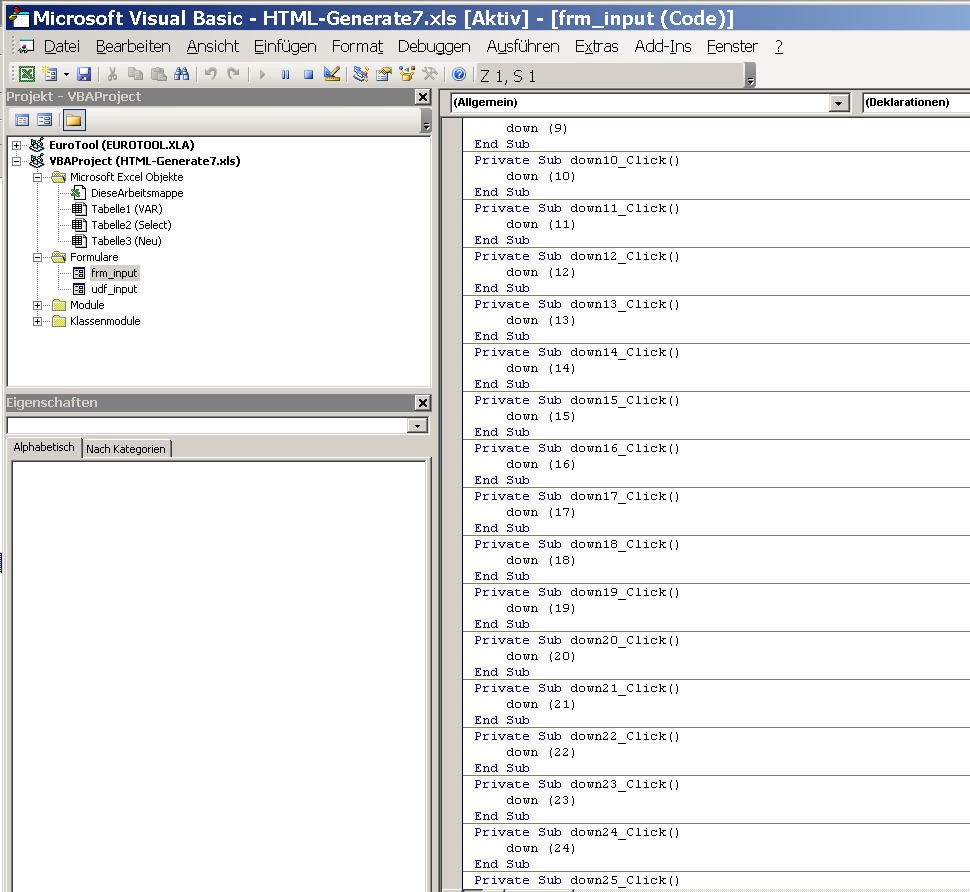Open the ? help menu
Image resolution: width=970 pixels, height=892 pixels.
(x=778, y=46)
